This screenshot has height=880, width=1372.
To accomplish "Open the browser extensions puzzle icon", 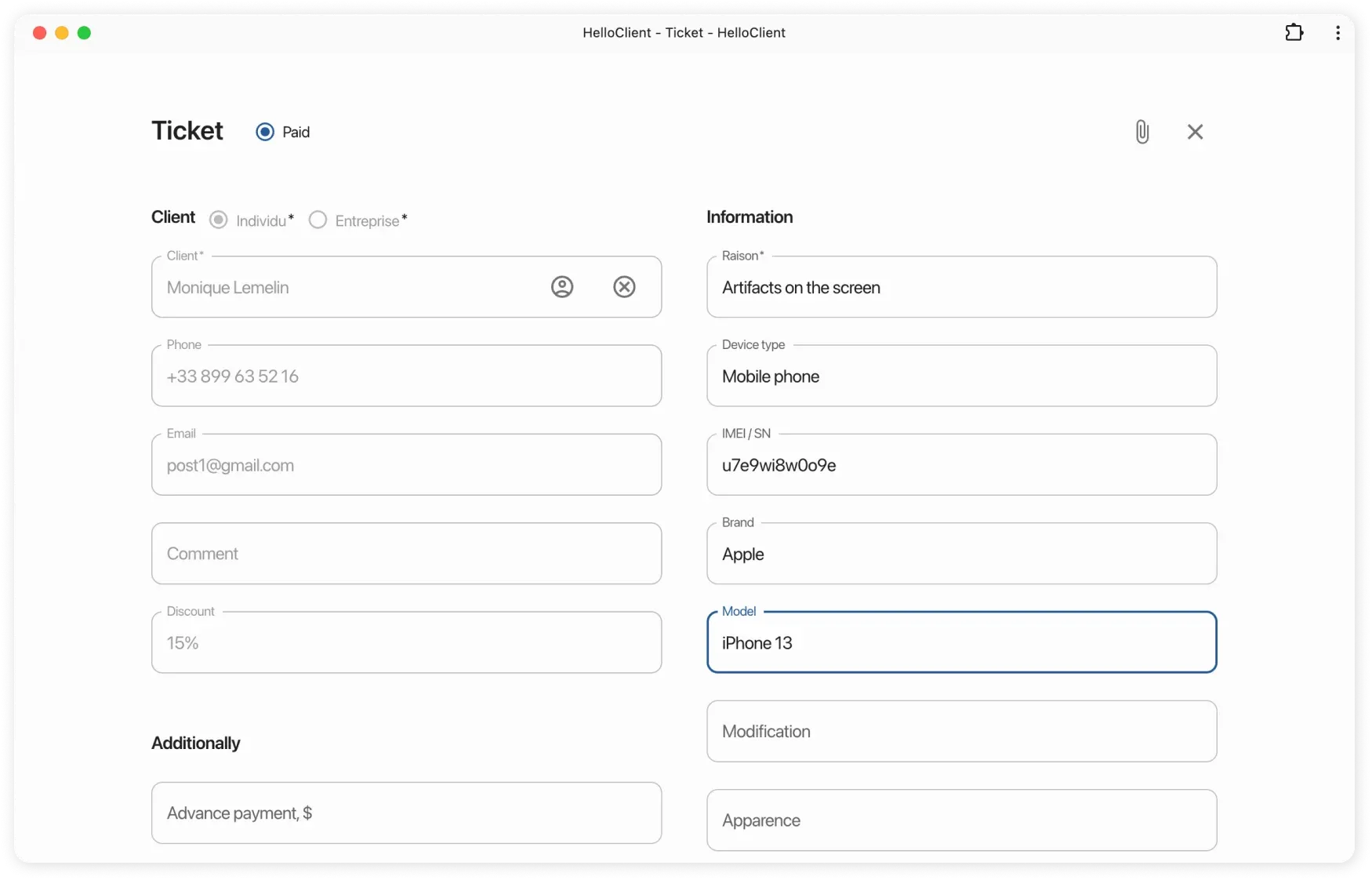I will click(x=1294, y=33).
